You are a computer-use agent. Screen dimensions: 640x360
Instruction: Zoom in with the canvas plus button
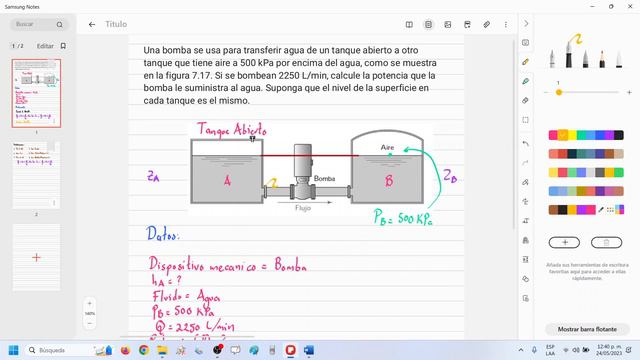point(90,304)
